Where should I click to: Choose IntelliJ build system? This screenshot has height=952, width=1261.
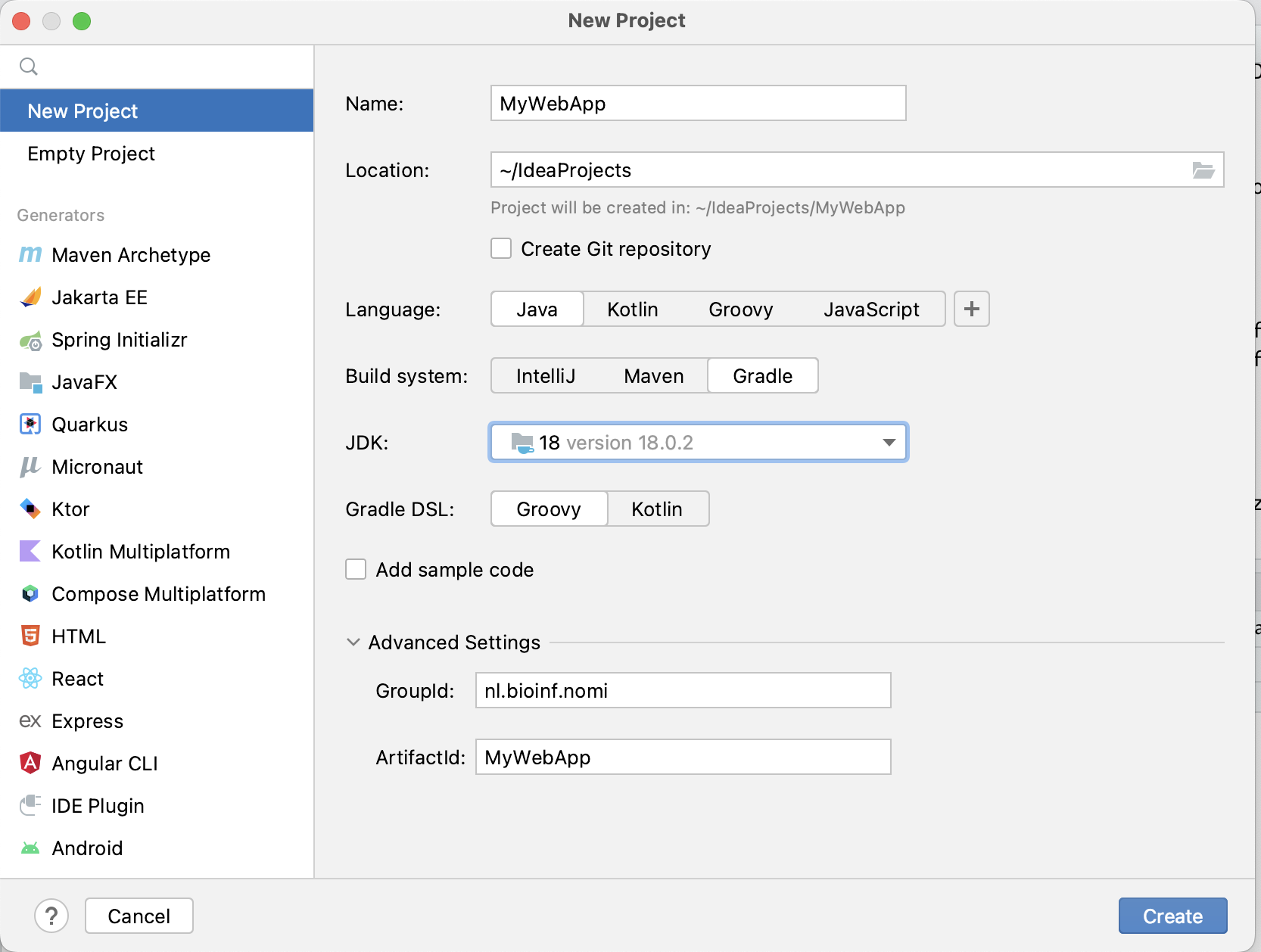click(546, 376)
